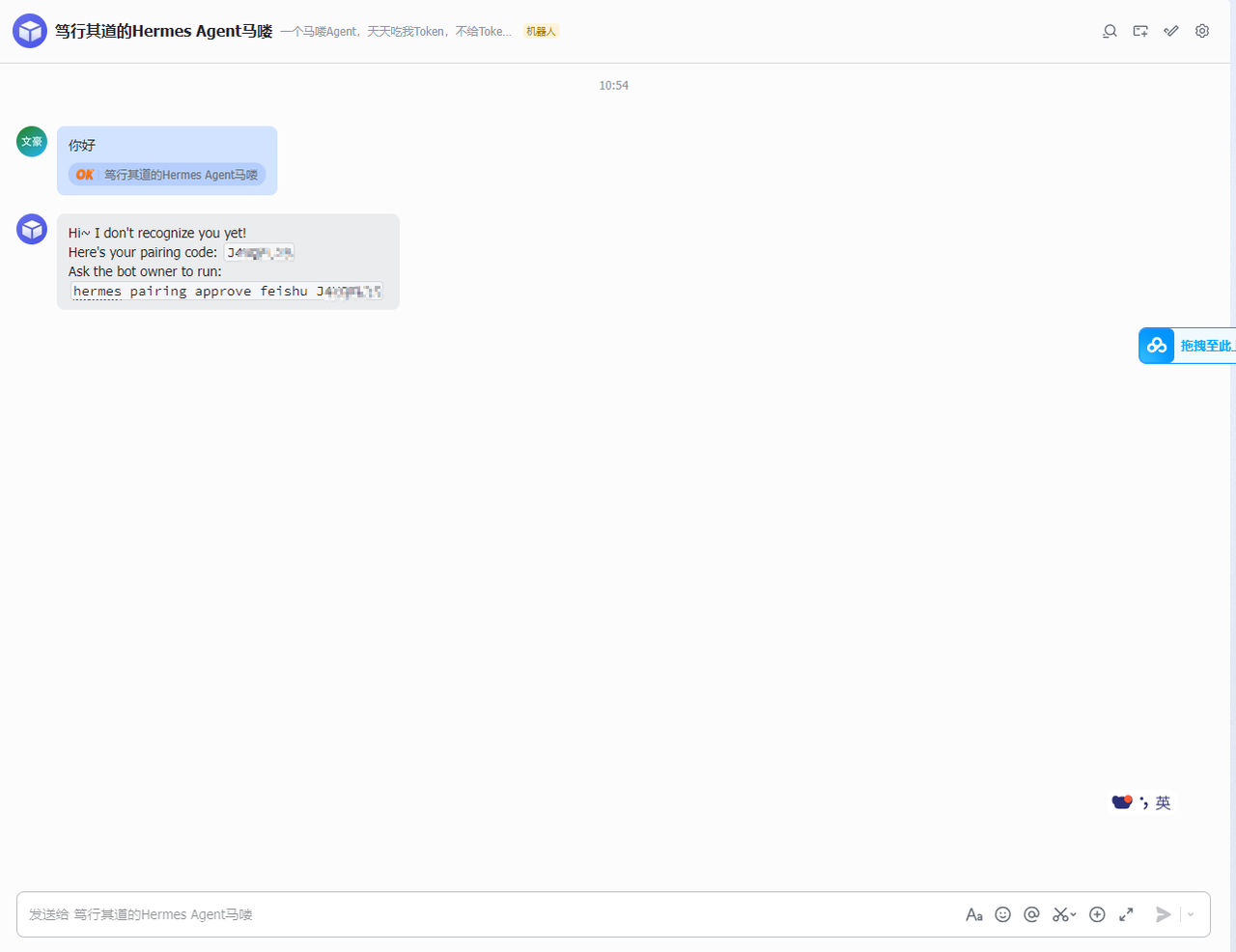Click the pairing code after 'Here's your pairing code:'
This screenshot has width=1236, height=952.
pyautogui.click(x=260, y=253)
